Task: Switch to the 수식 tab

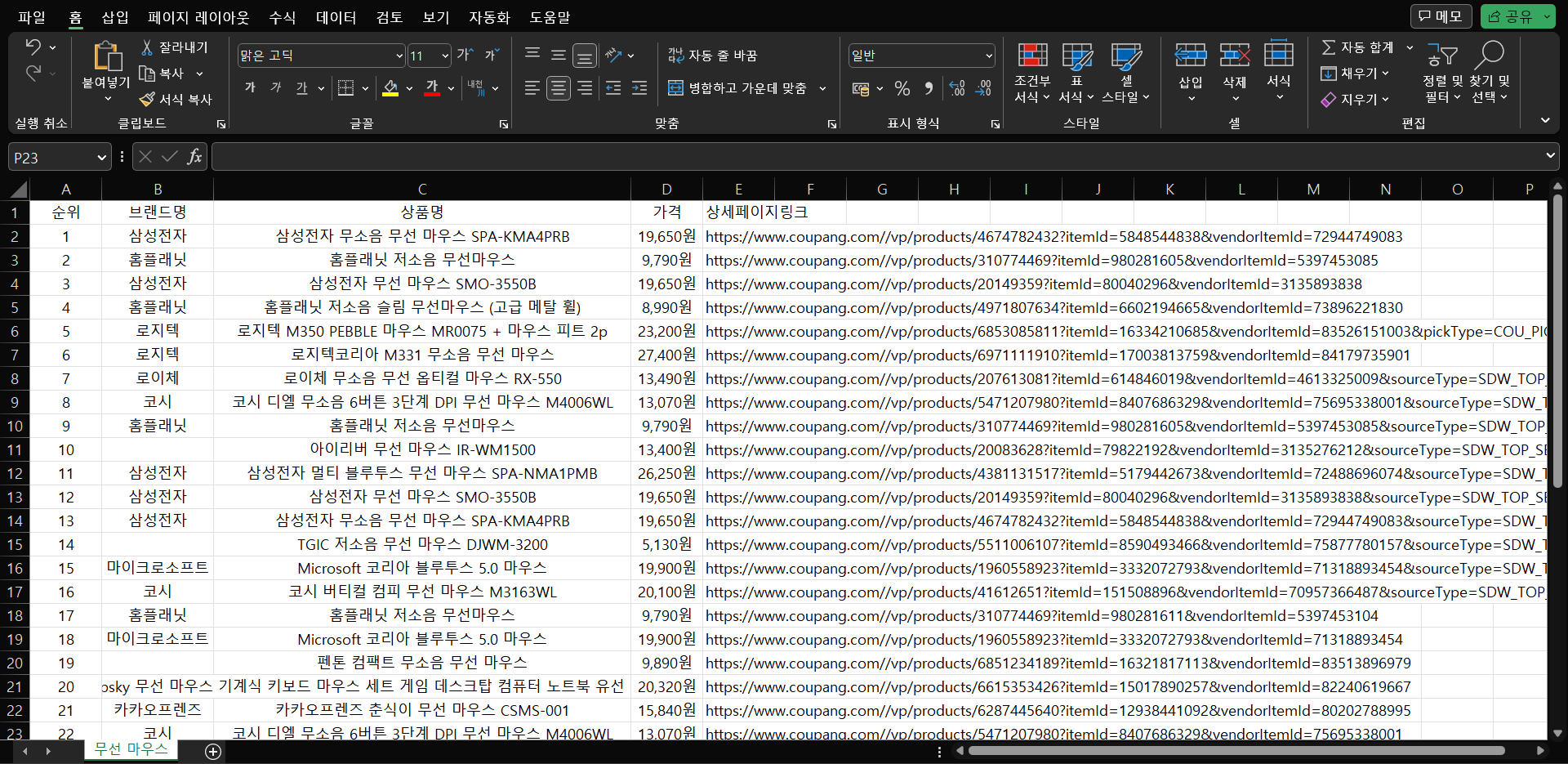Action: [x=283, y=17]
